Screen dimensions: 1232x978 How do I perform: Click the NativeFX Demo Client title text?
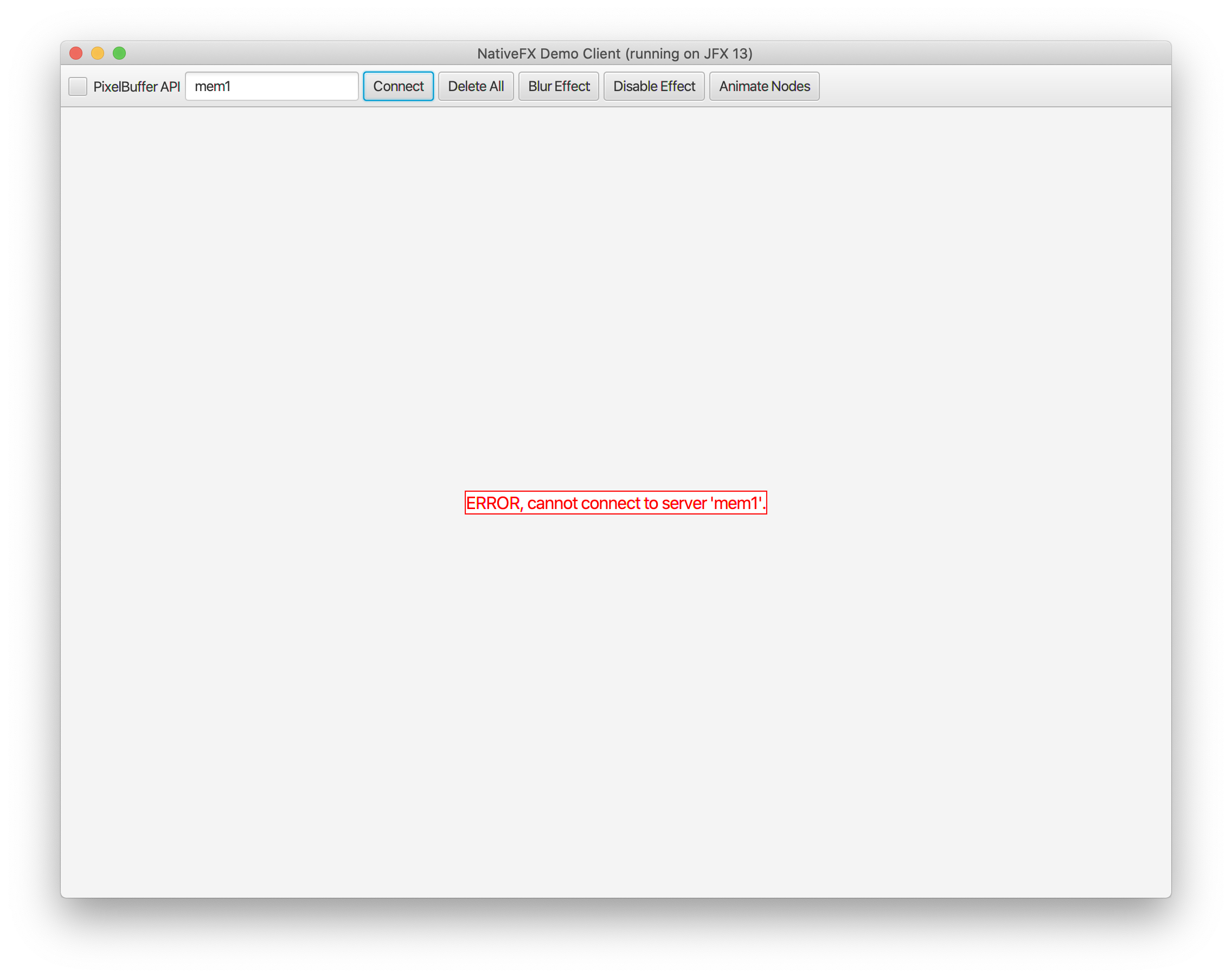614,54
